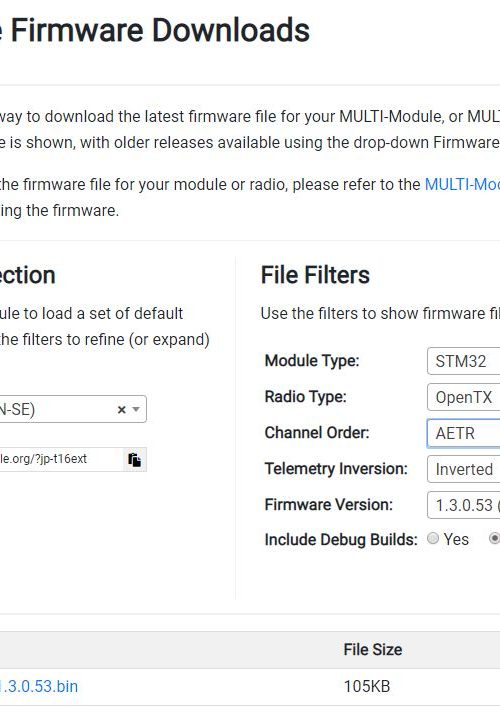Image resolution: width=500 pixels, height=725 pixels.
Task: Open the Telemetry Inversion dropdown
Action: pyautogui.click(x=463, y=469)
